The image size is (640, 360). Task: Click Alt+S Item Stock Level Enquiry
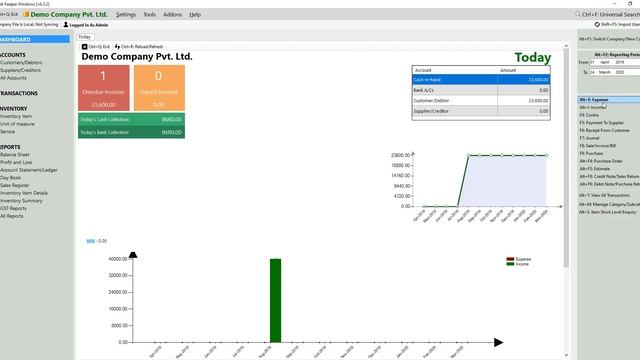(x=608, y=212)
